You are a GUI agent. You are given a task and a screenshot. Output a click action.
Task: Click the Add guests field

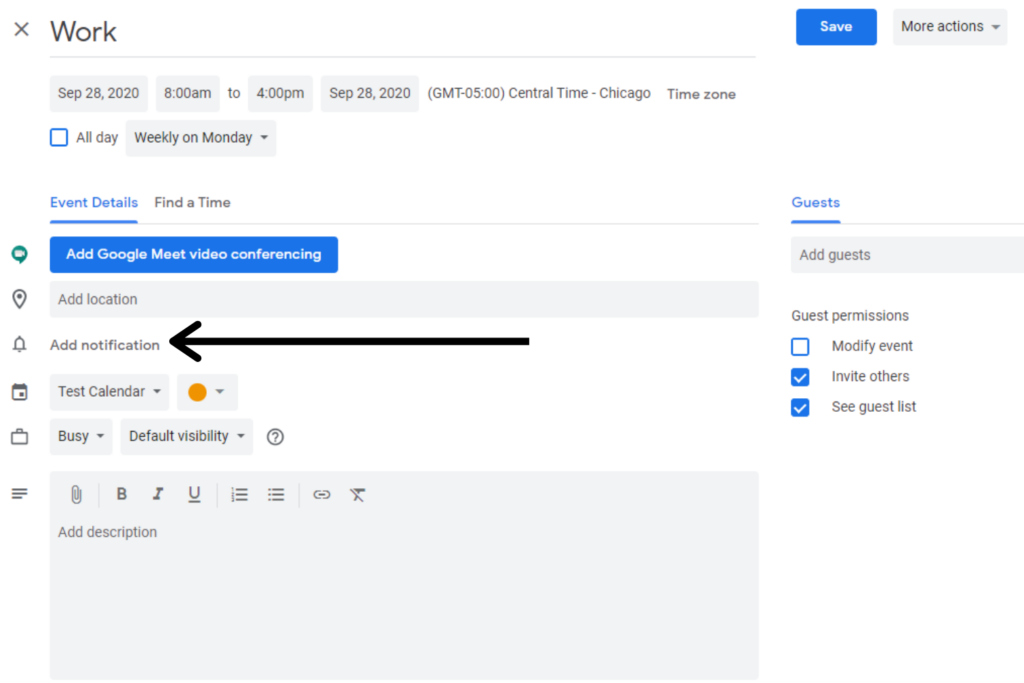908,255
